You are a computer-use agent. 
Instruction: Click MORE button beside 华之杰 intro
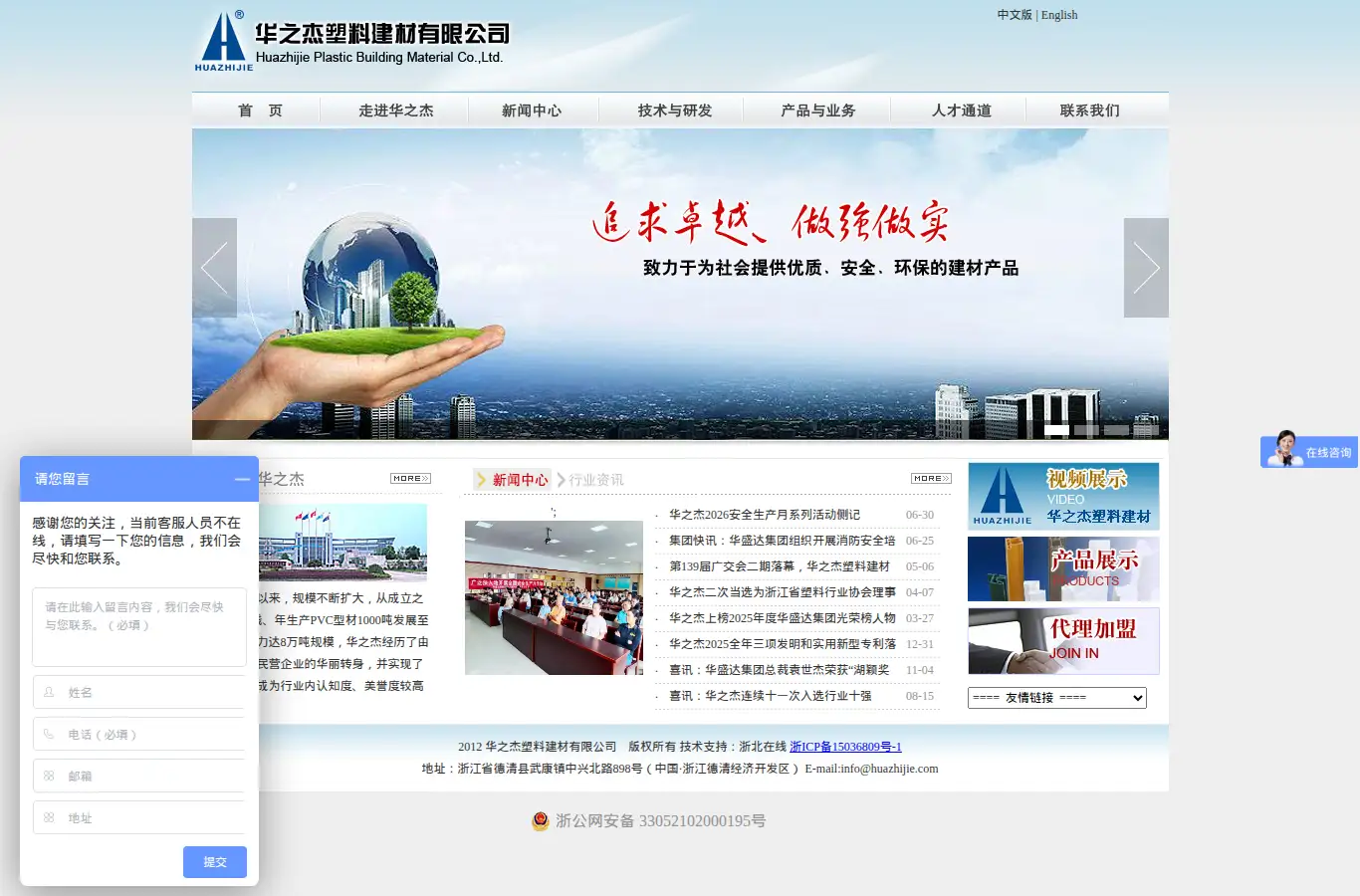point(410,479)
